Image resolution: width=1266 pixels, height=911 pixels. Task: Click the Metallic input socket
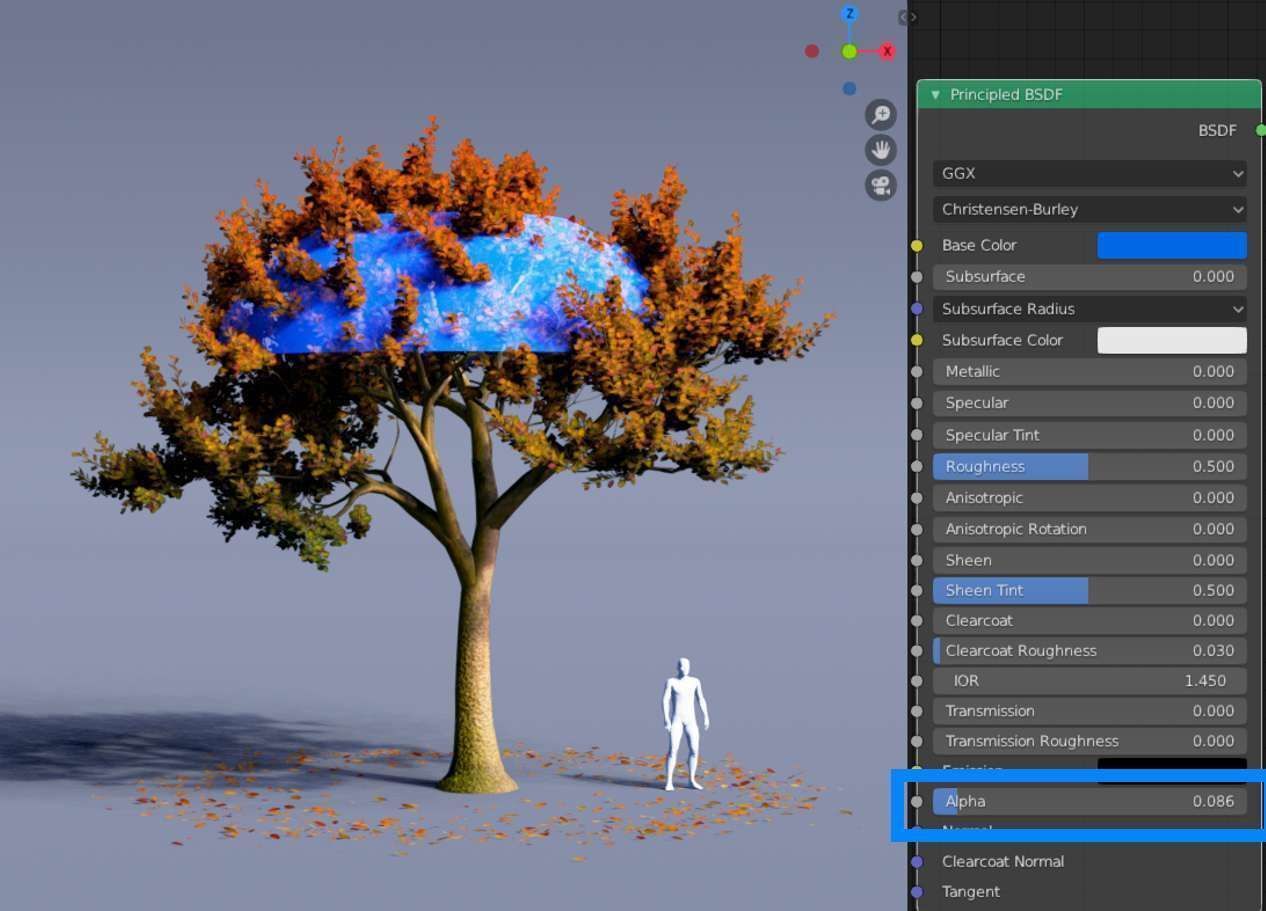point(917,371)
